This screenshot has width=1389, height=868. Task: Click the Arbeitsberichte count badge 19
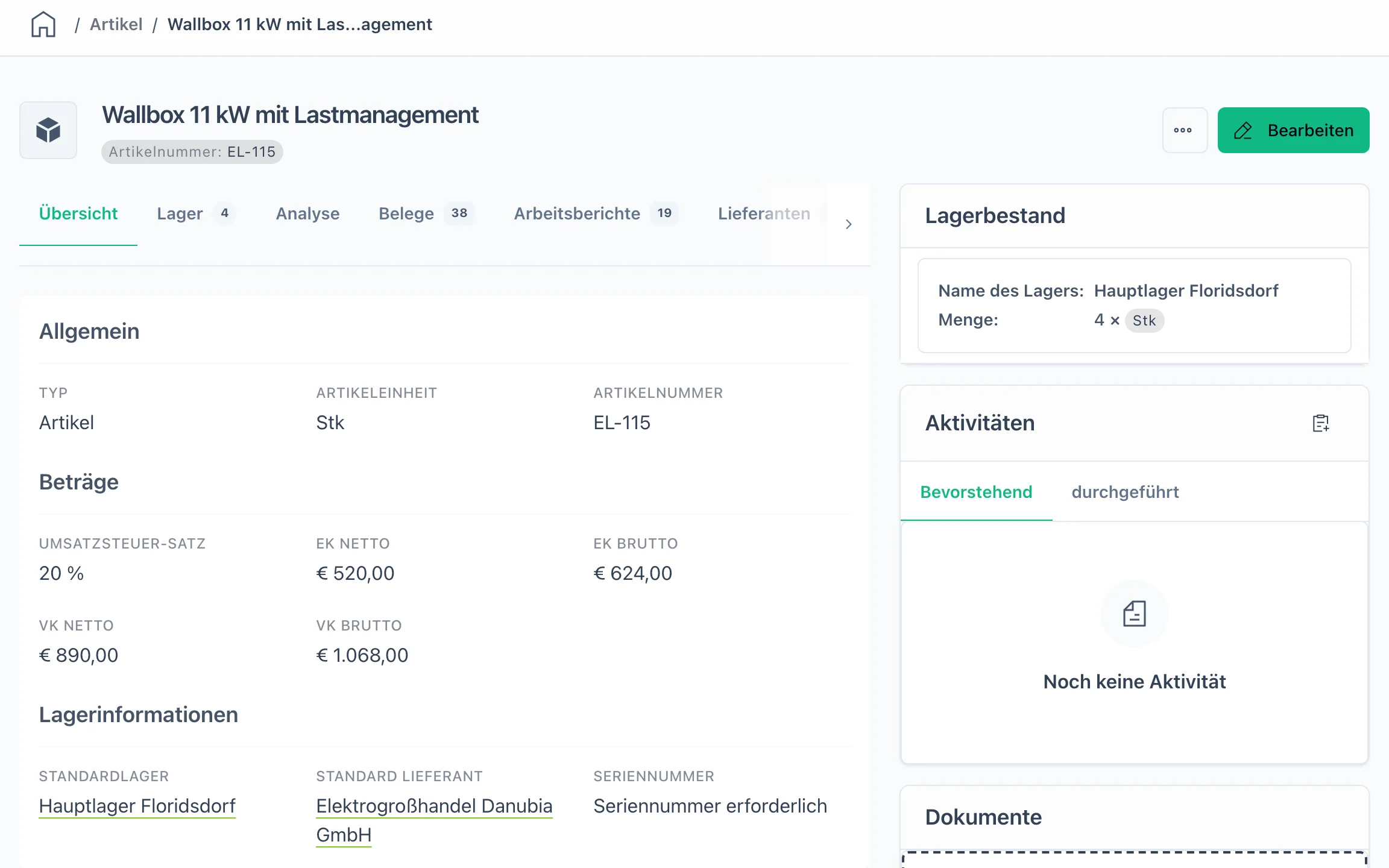[x=664, y=213]
